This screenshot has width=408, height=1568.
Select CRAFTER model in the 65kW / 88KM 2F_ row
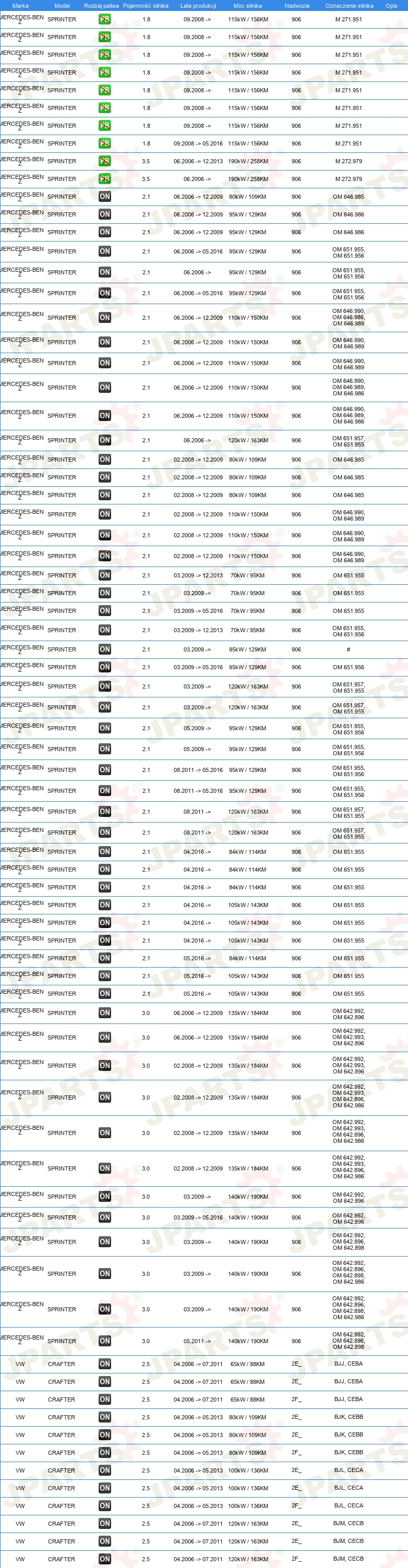pos(62,1400)
